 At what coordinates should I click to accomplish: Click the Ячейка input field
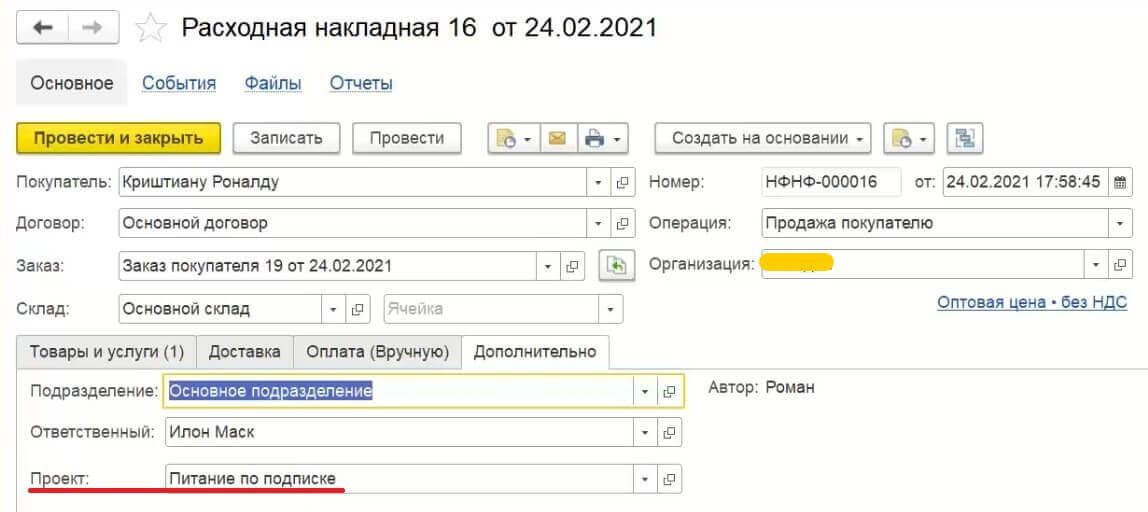coord(491,309)
